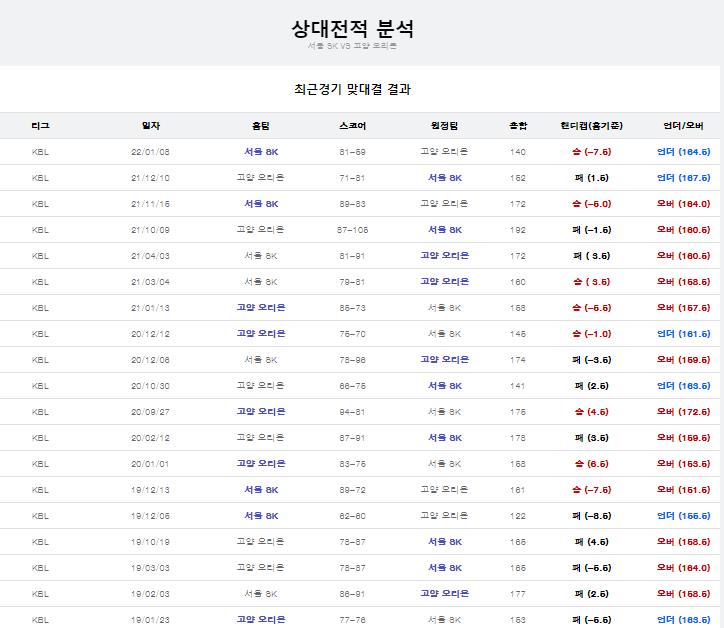Select the 일자 column header

[151, 126]
